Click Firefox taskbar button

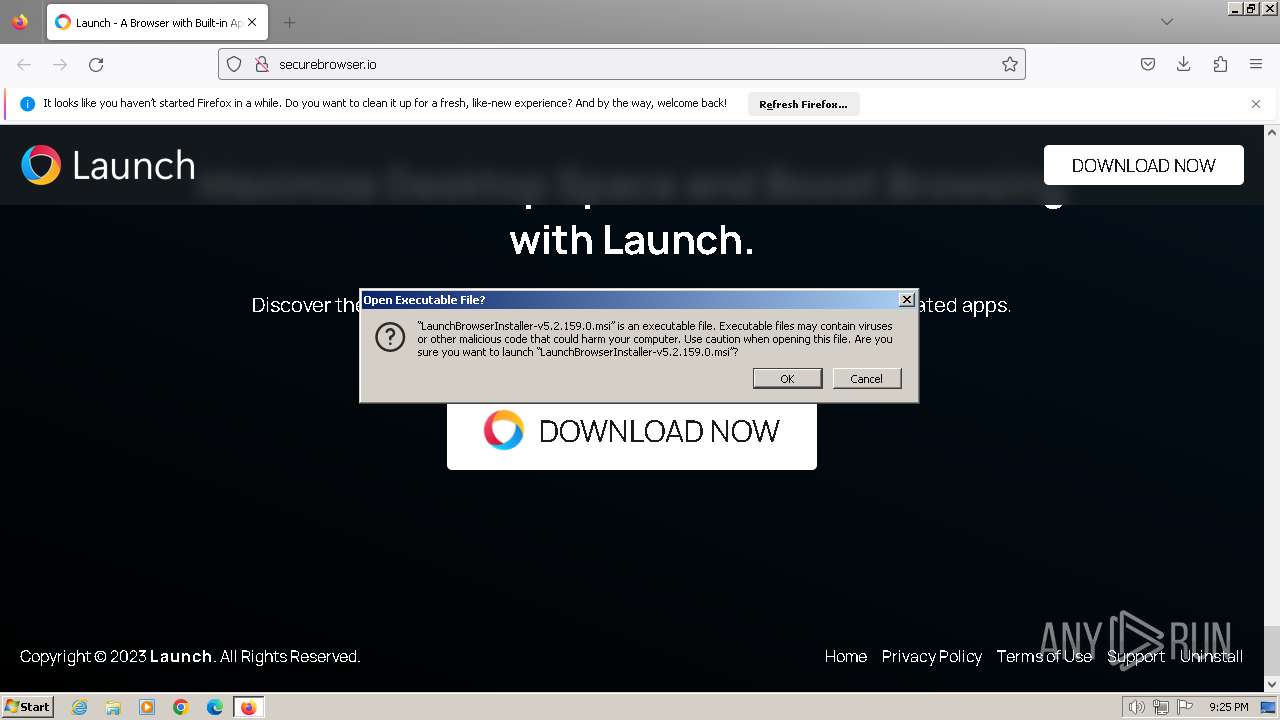(248, 707)
